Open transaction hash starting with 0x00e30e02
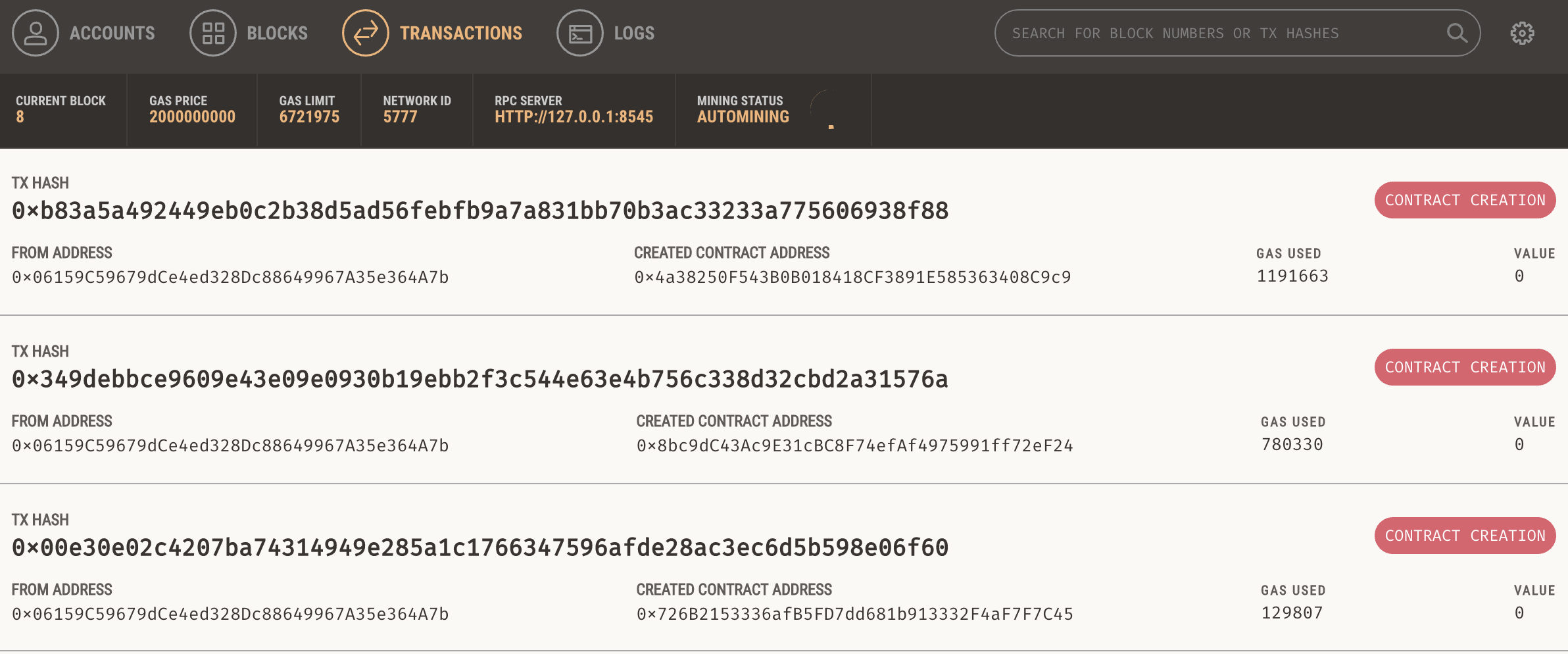 coord(480,547)
